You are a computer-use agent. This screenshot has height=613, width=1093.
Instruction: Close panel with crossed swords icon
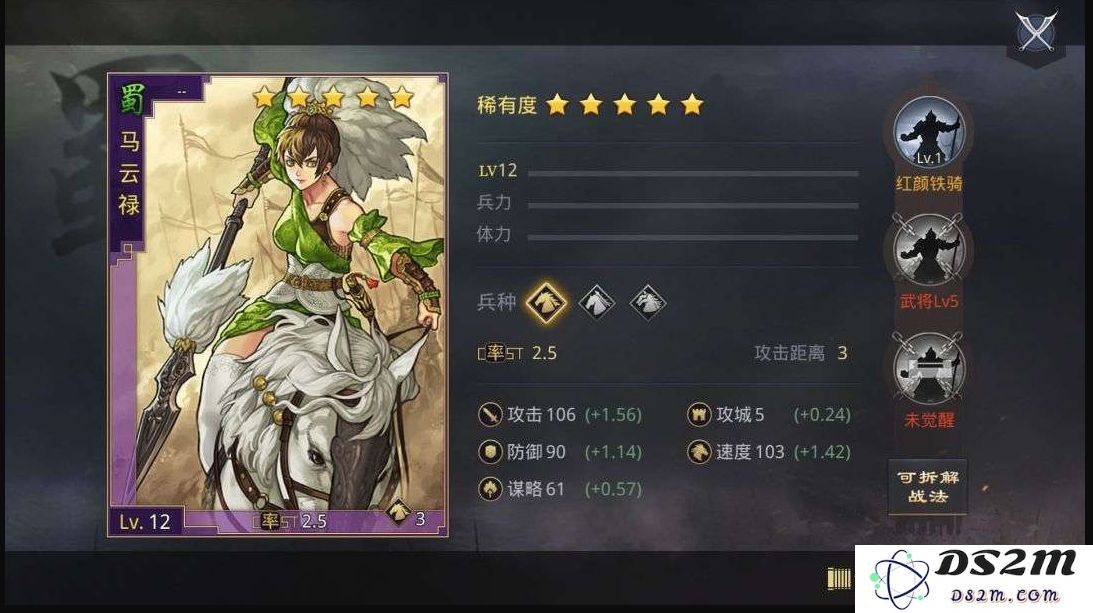pyautogui.click(x=1036, y=32)
